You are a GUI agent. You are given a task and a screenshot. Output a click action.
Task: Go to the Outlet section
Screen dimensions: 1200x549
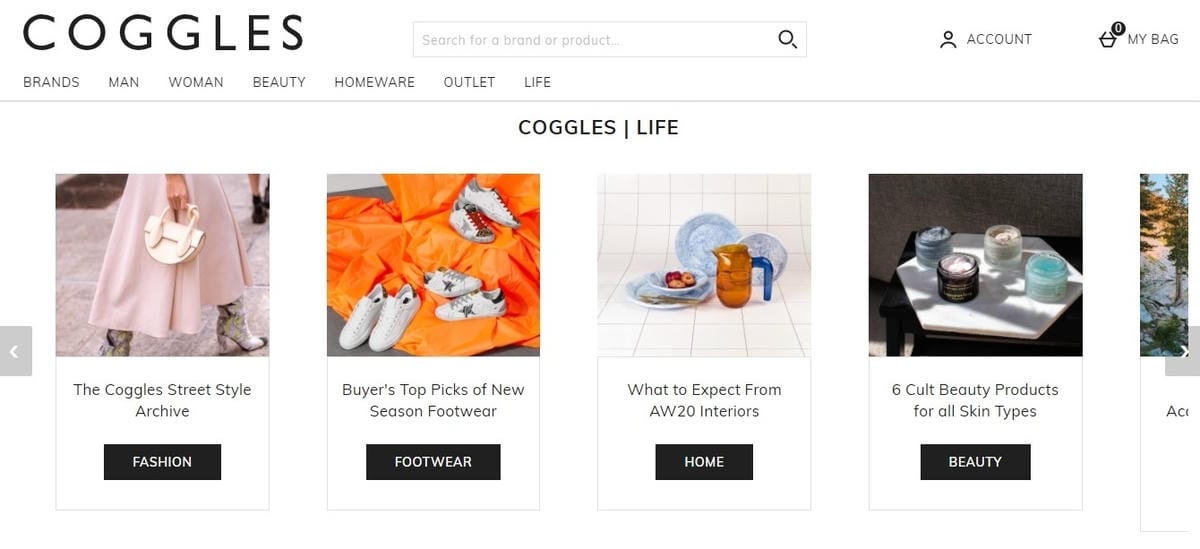coord(469,82)
